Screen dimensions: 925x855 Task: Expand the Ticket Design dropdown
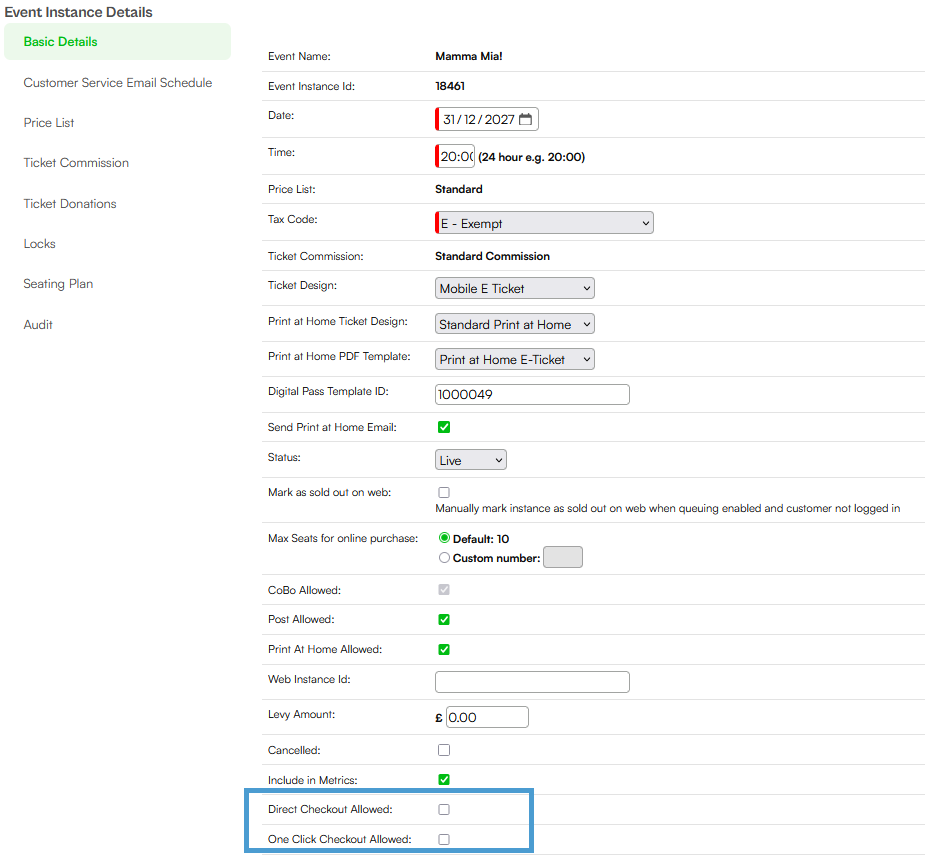[x=514, y=289]
